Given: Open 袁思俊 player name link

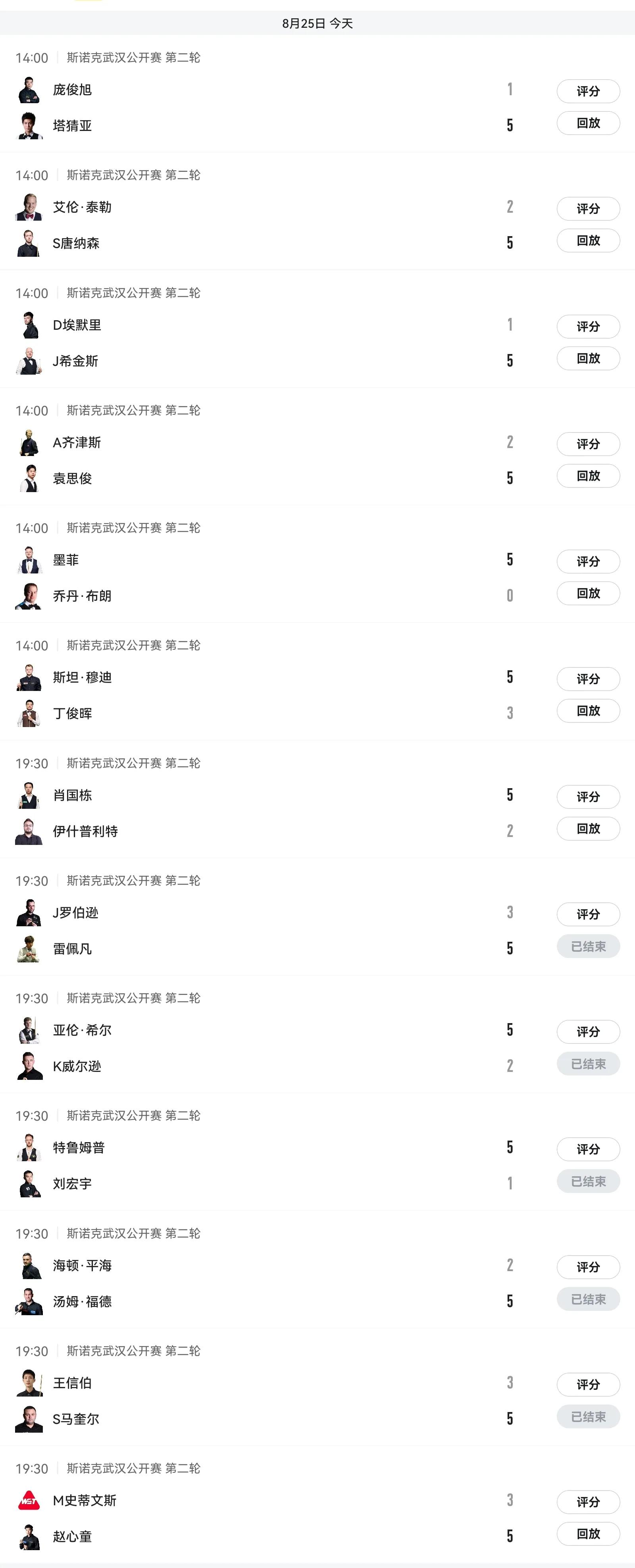Looking at the screenshot, I should (73, 479).
